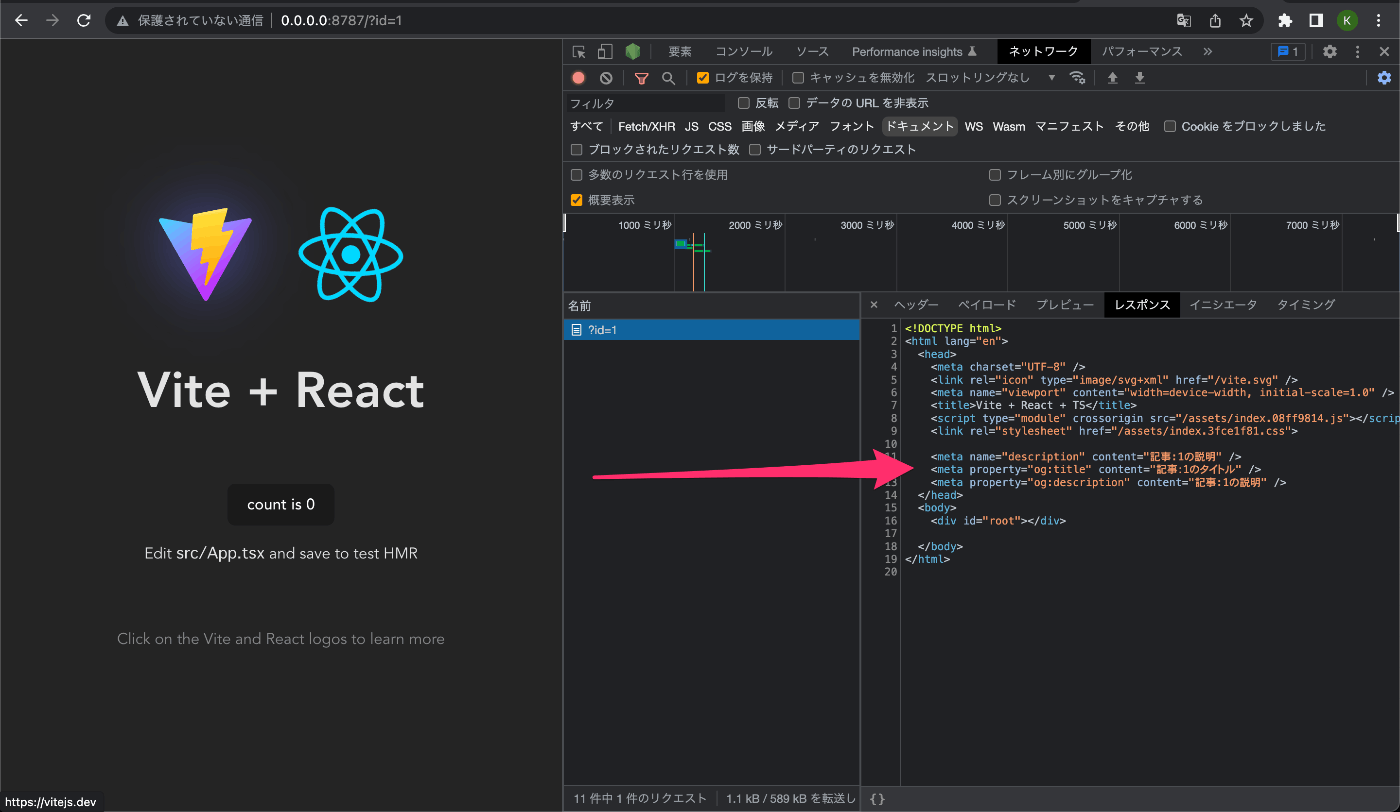Close DevTools with the X icon
Image resolution: width=1400 pixels, height=812 pixels.
pyautogui.click(x=1384, y=52)
